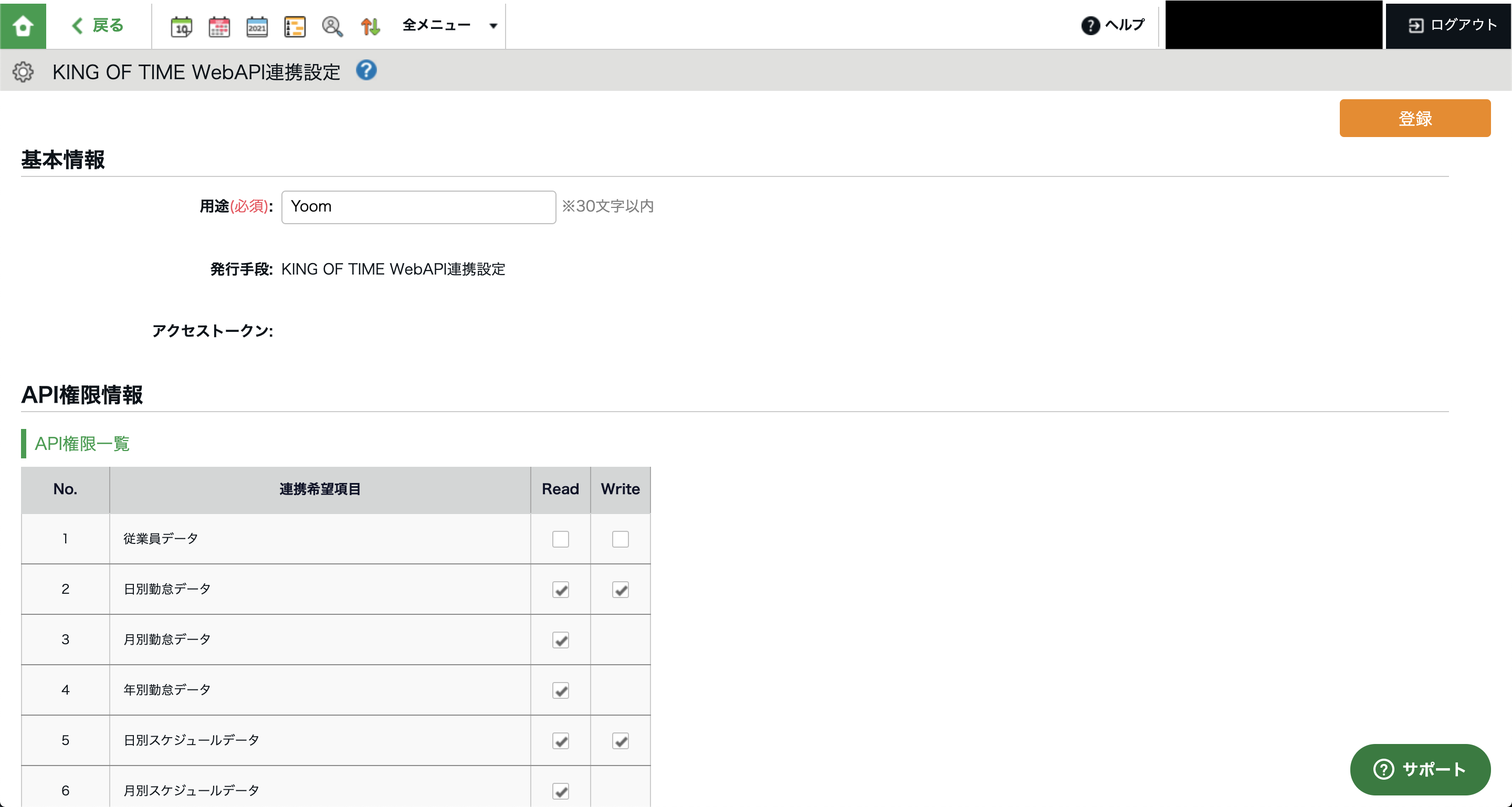Screen dimensions: 1512x807
Task: Open the employee schedule chart icon
Action: 295,26
